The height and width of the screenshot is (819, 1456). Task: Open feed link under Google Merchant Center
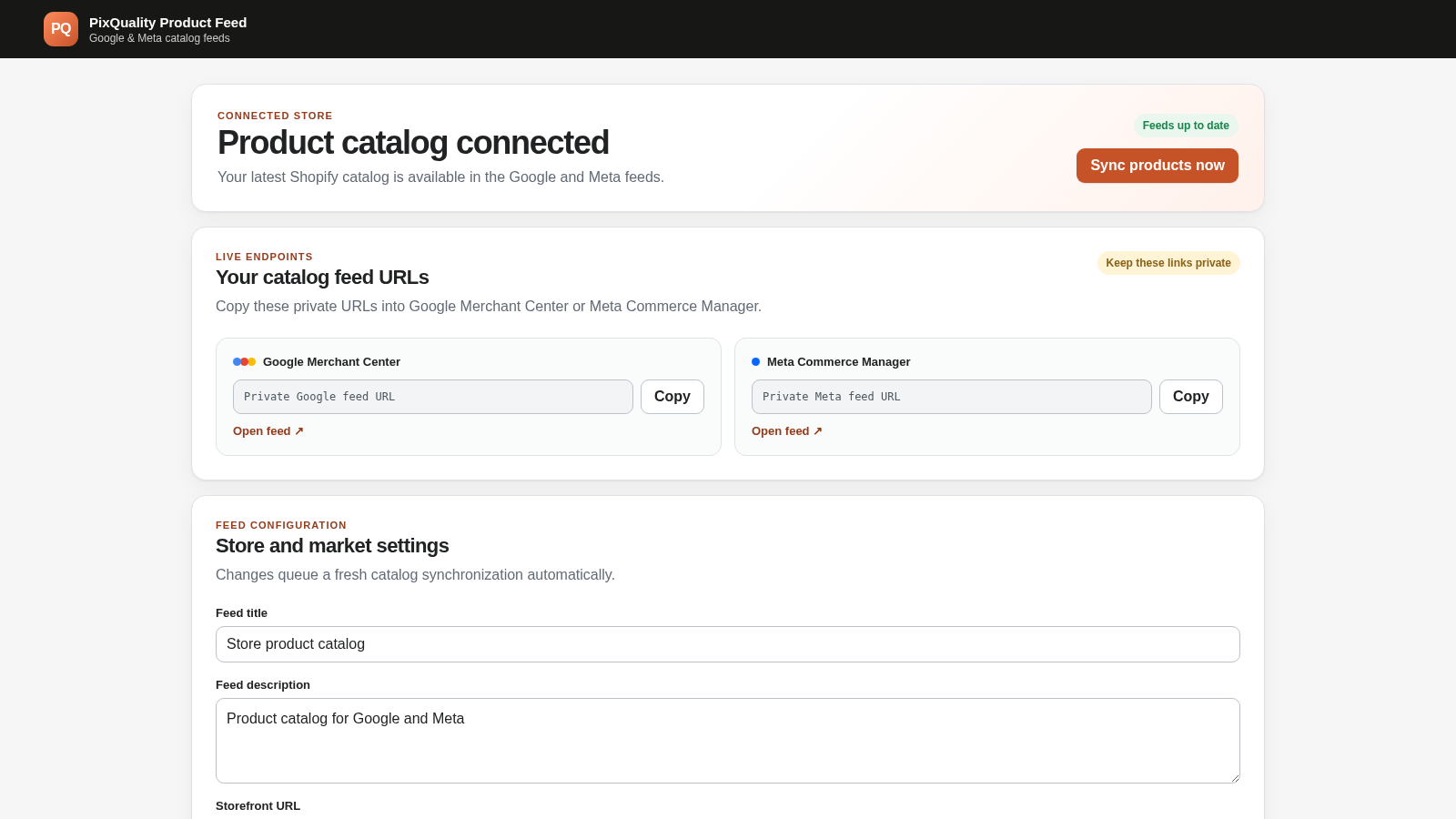[268, 431]
